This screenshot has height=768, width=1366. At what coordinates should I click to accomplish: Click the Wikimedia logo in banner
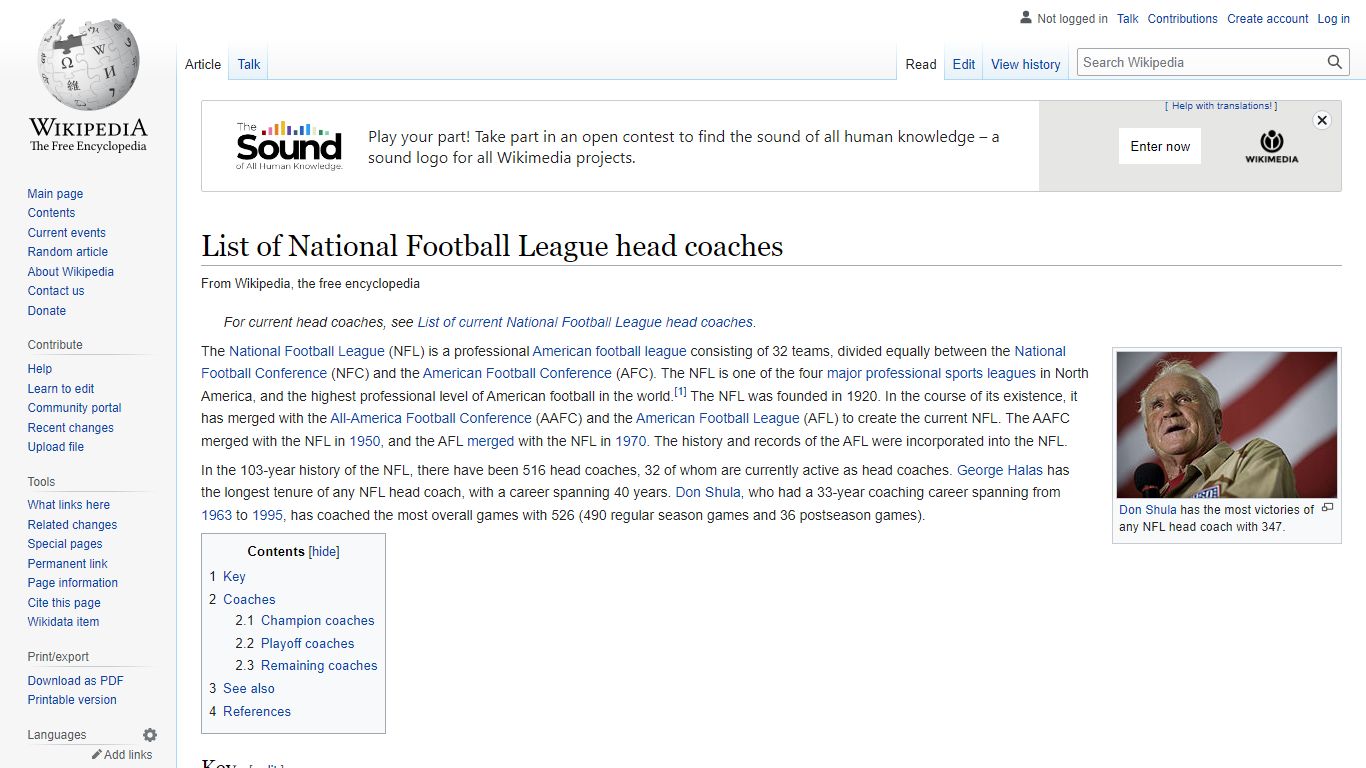(1271, 146)
